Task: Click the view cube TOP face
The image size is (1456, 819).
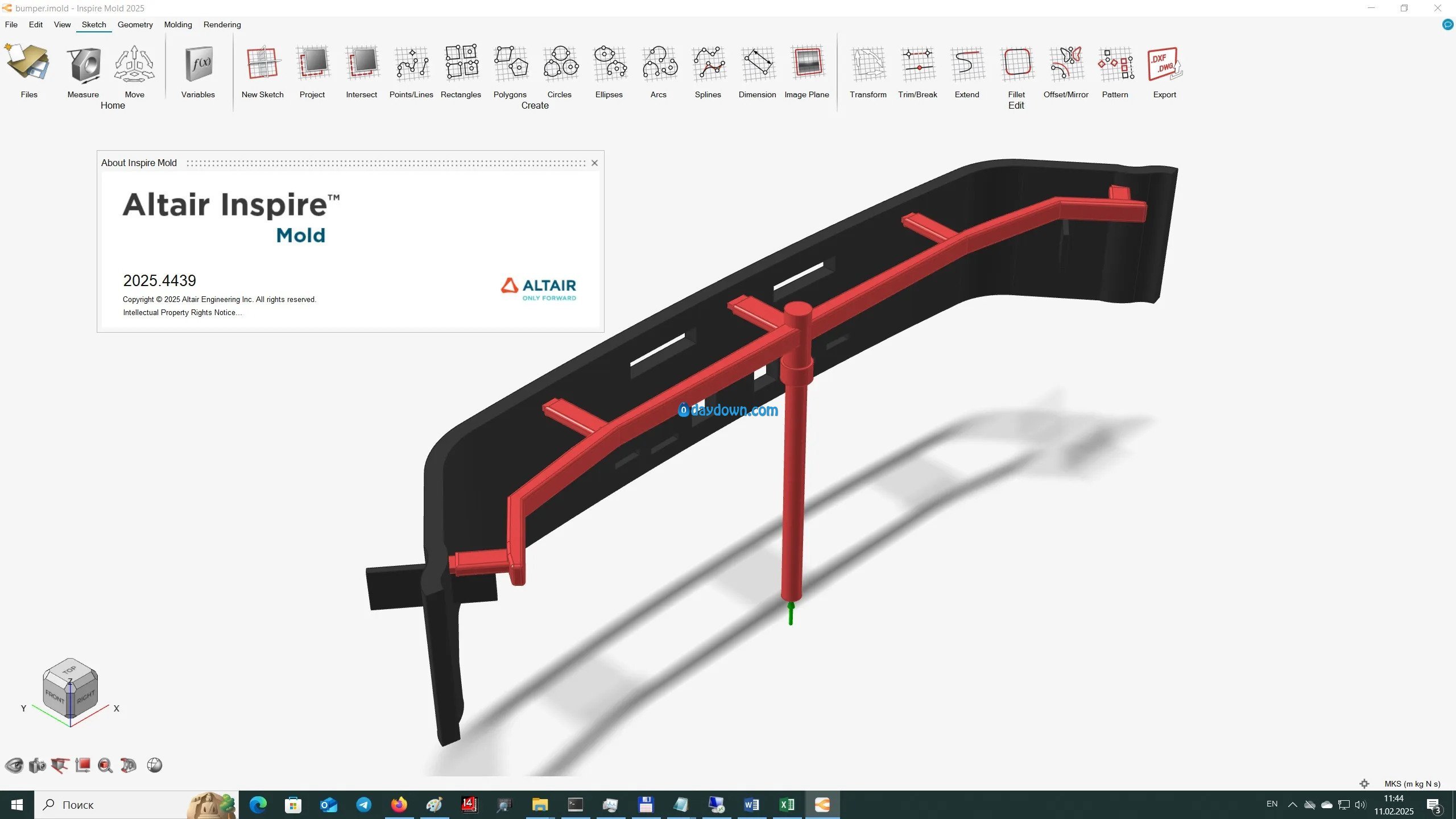Action: 69,670
